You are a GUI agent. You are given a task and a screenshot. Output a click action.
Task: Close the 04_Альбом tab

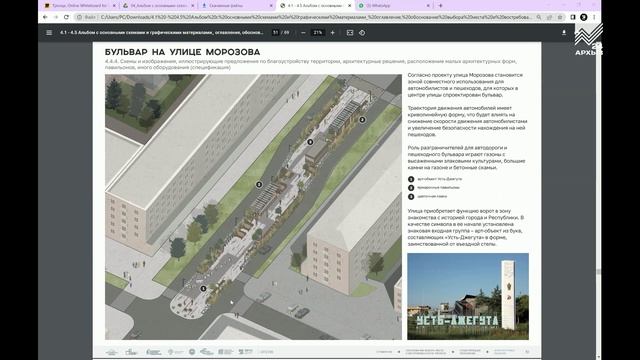(193, 6)
